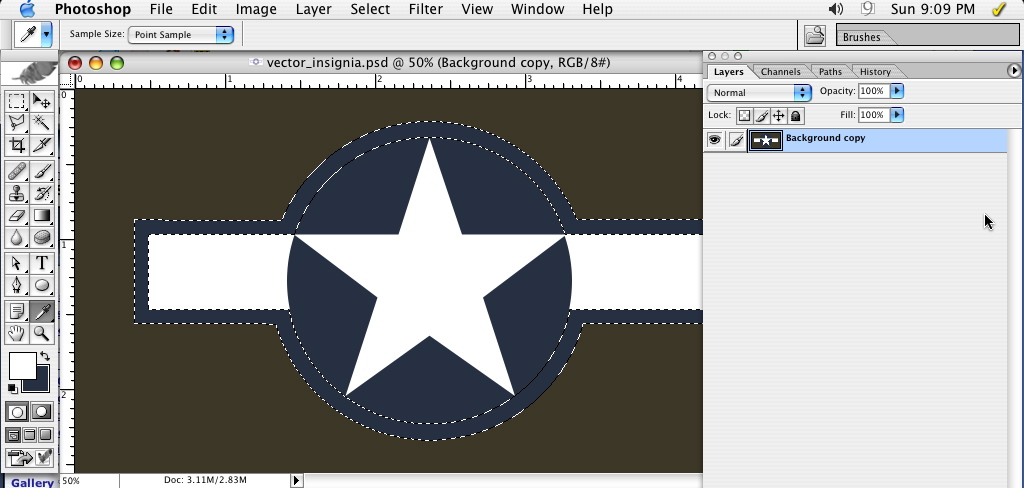Open the Sample Size dropdown
Viewport: 1024px width, 488px height.
click(x=181, y=35)
